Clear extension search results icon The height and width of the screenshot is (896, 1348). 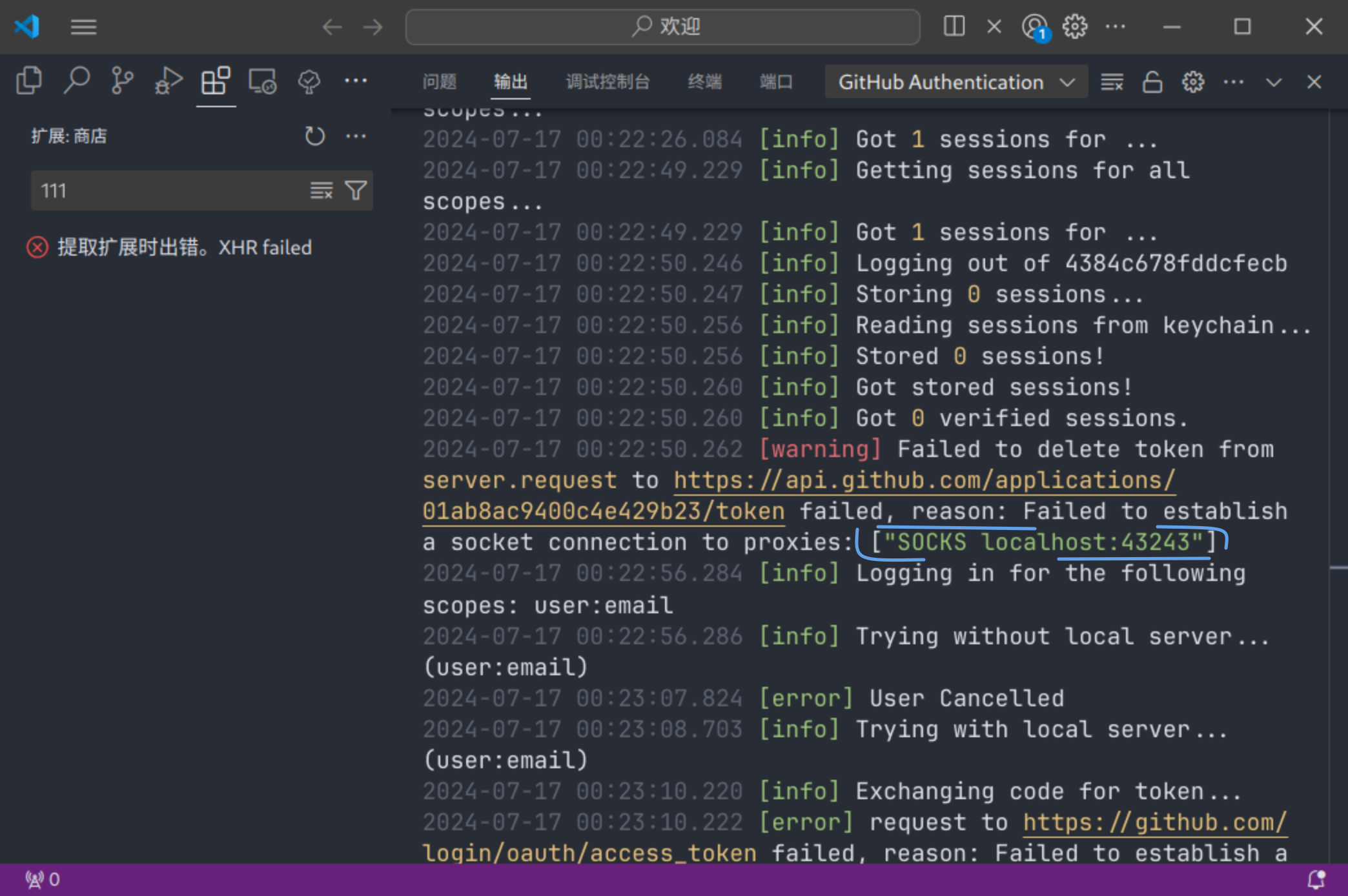(x=321, y=190)
